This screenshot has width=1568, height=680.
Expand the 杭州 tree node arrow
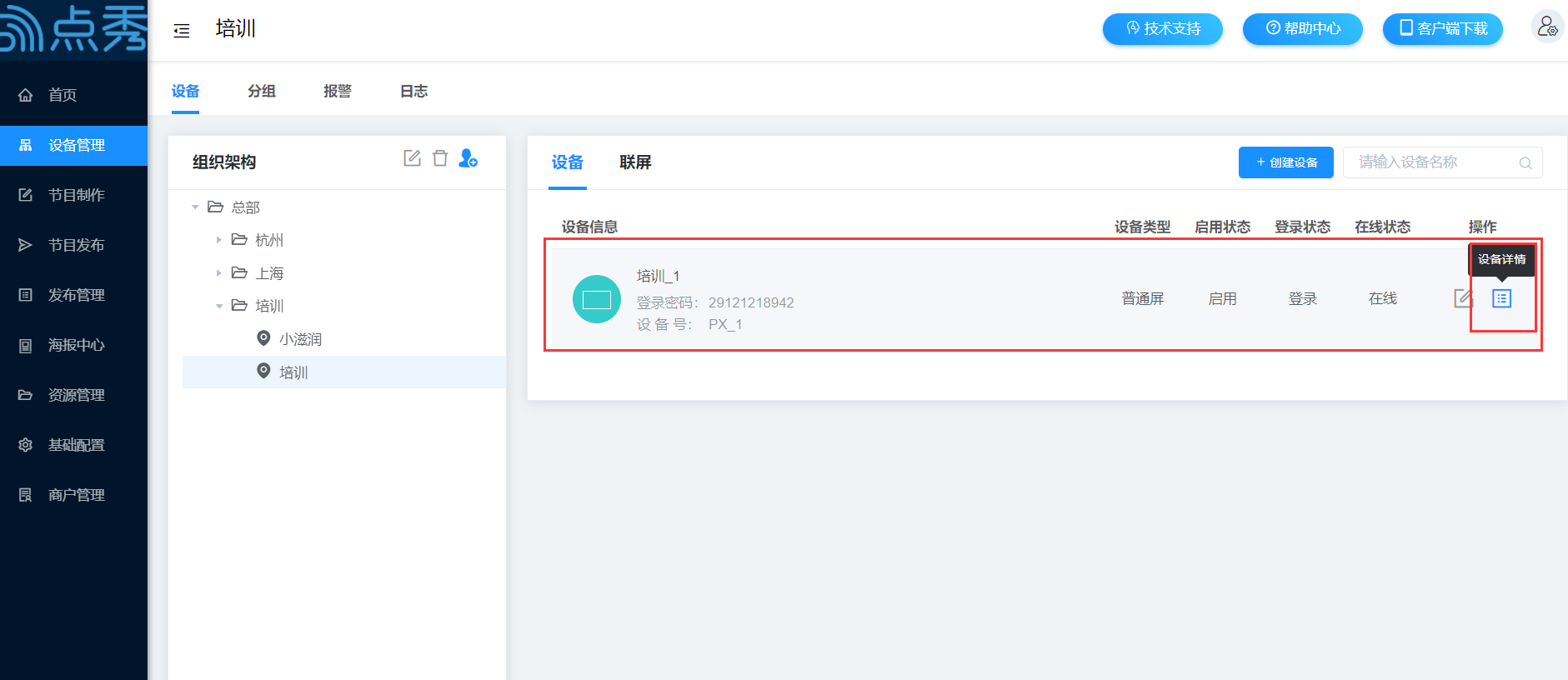pyautogui.click(x=218, y=240)
